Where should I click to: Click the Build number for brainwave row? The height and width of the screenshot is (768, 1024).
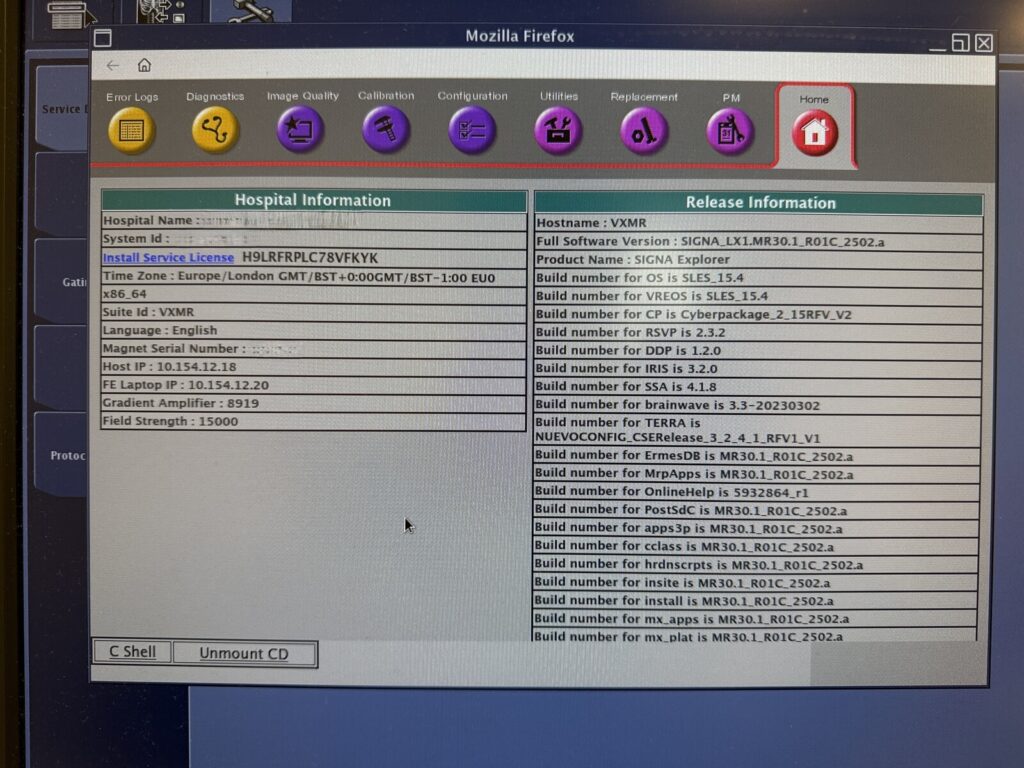pos(759,406)
